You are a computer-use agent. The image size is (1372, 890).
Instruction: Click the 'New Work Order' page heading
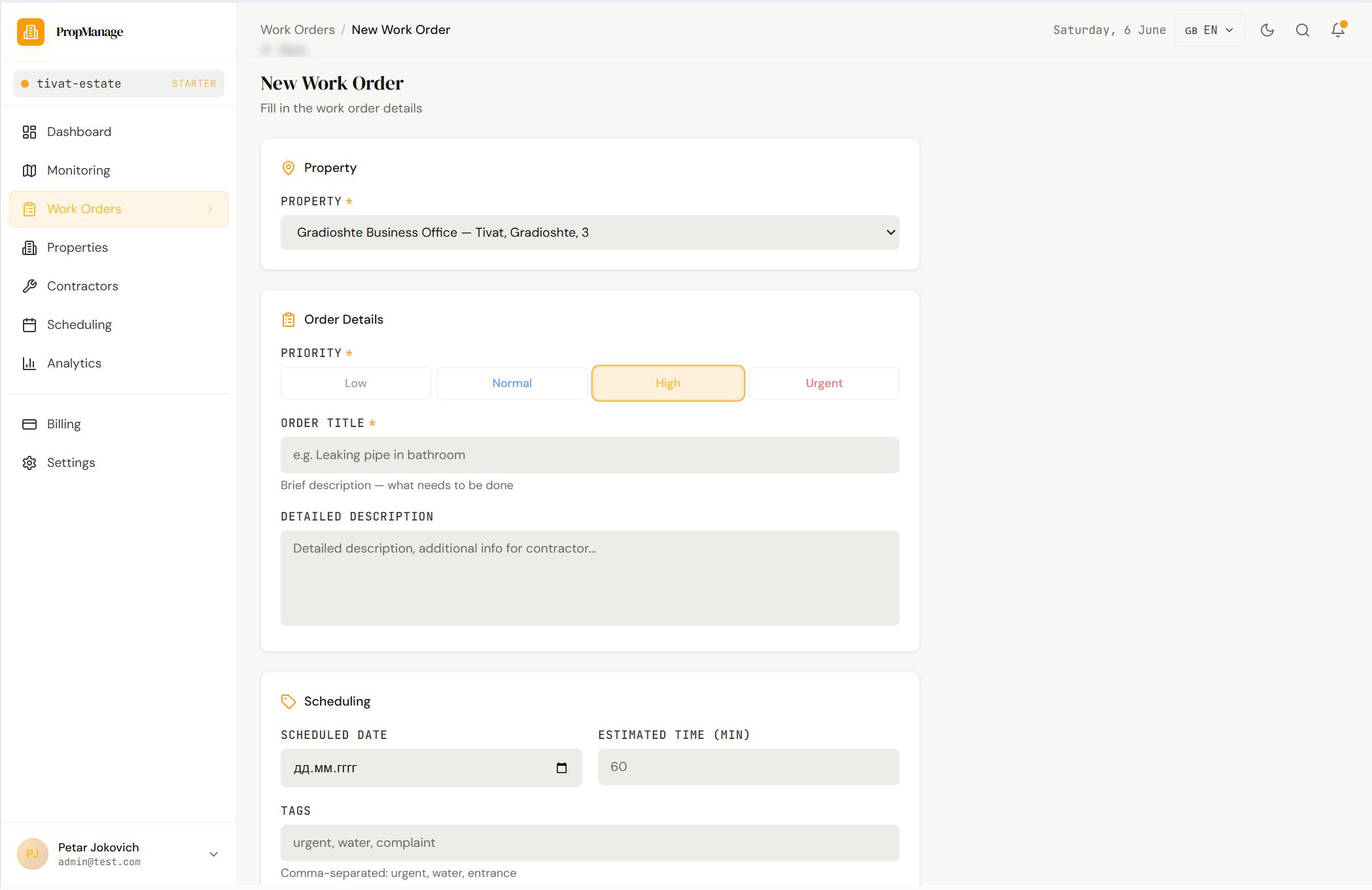point(332,84)
